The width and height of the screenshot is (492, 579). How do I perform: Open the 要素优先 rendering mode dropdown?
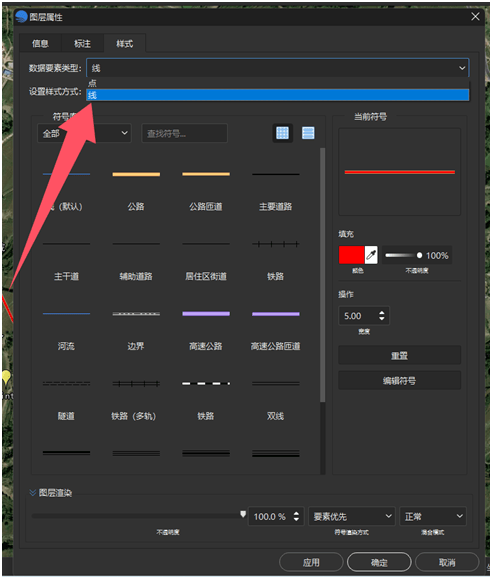[352, 516]
